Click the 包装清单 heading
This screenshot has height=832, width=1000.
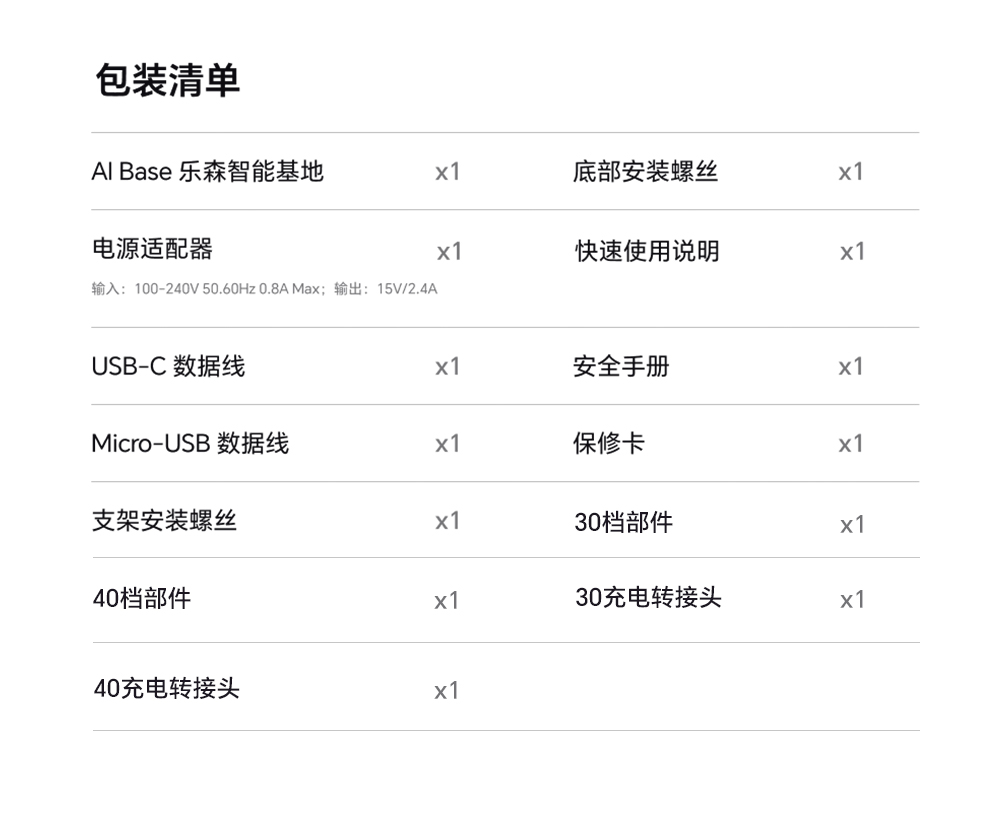[168, 80]
